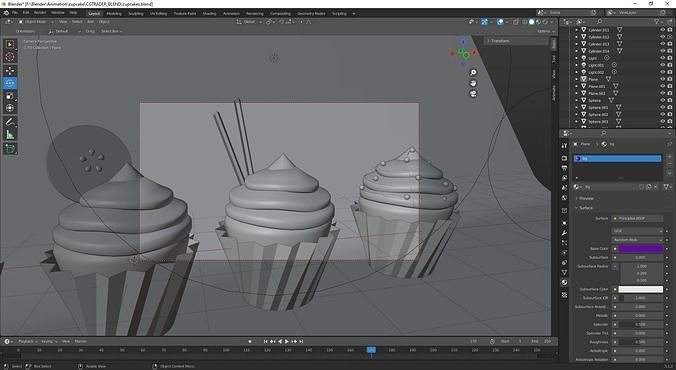Select the Move tool
This screenshot has width=676, height=370.
point(10,70)
